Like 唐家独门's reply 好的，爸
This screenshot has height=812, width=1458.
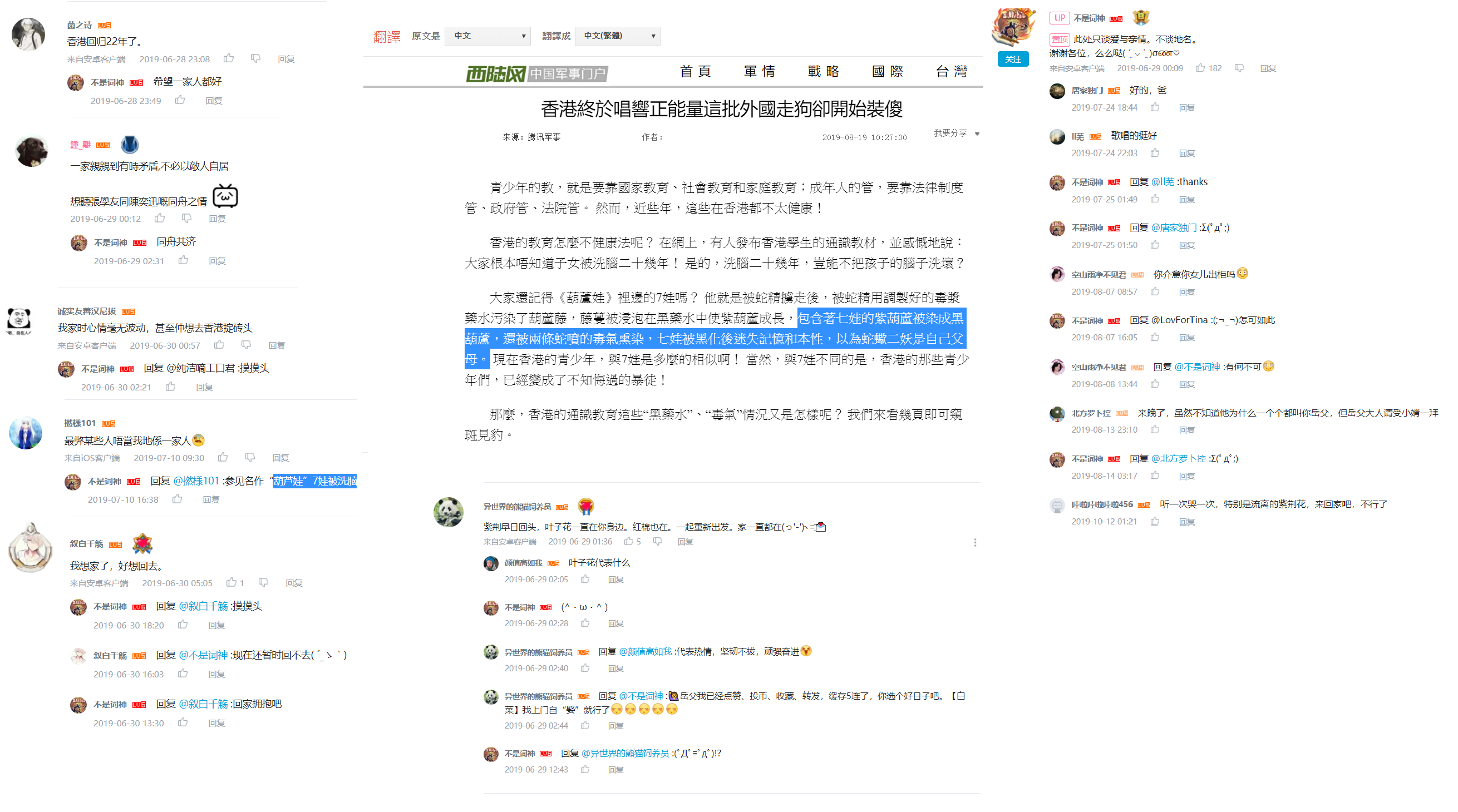click(1155, 107)
